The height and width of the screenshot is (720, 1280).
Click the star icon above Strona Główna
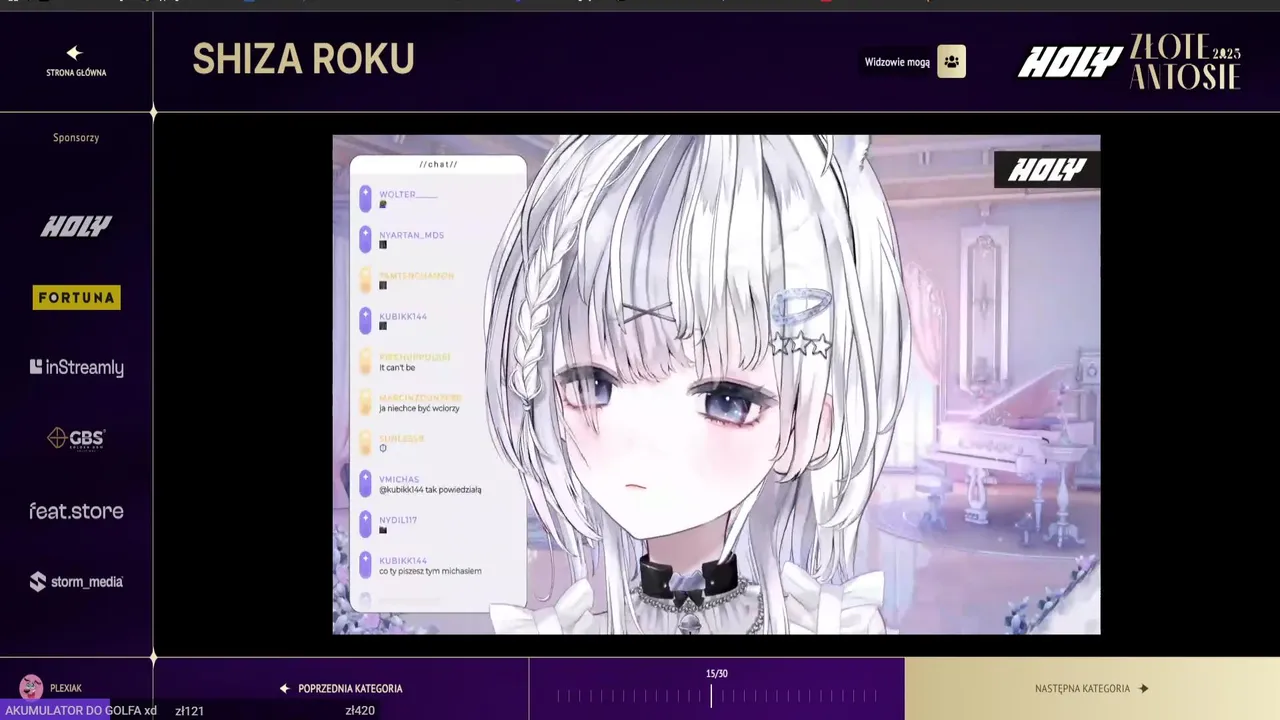pos(74,53)
